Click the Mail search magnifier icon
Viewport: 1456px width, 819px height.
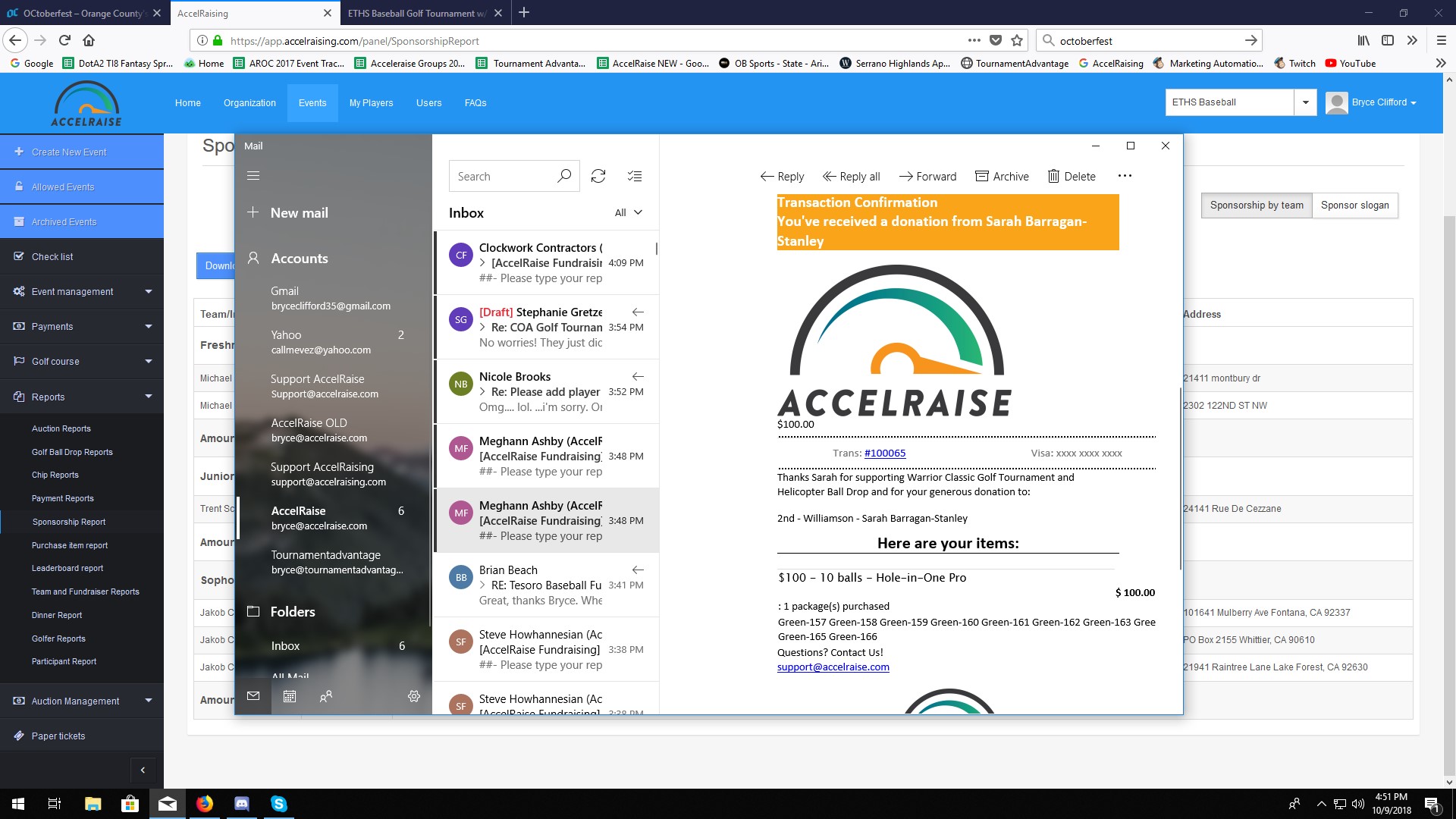coord(564,176)
